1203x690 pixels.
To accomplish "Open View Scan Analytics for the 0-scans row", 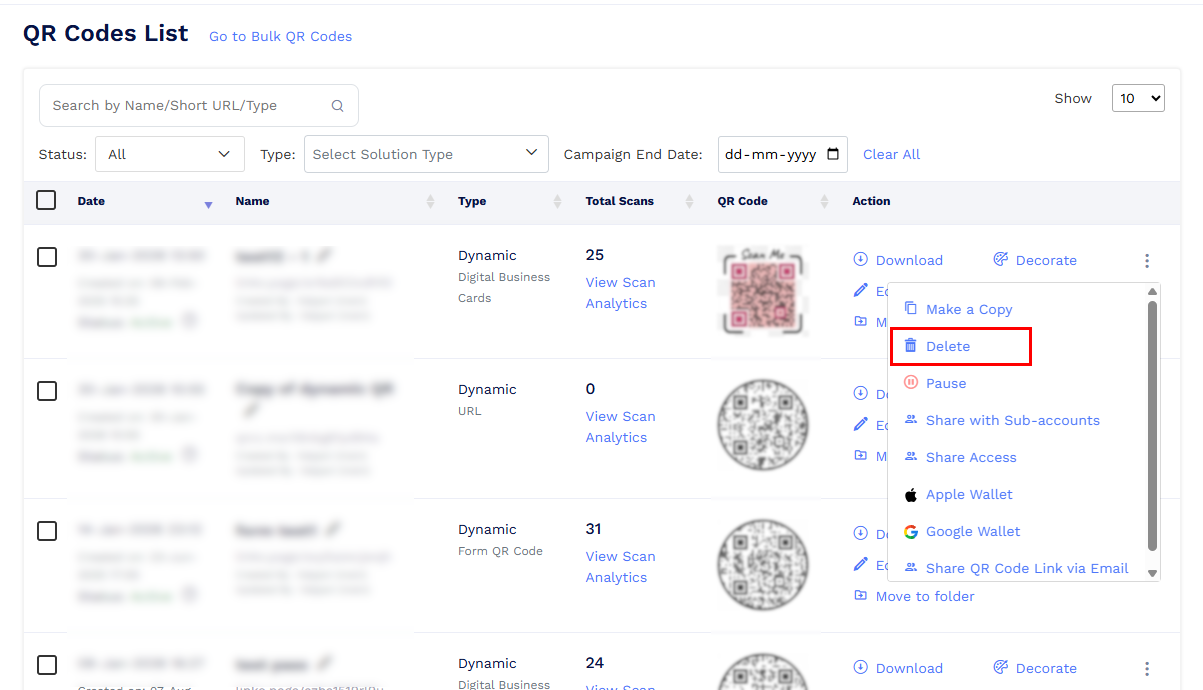I will pyautogui.click(x=620, y=427).
